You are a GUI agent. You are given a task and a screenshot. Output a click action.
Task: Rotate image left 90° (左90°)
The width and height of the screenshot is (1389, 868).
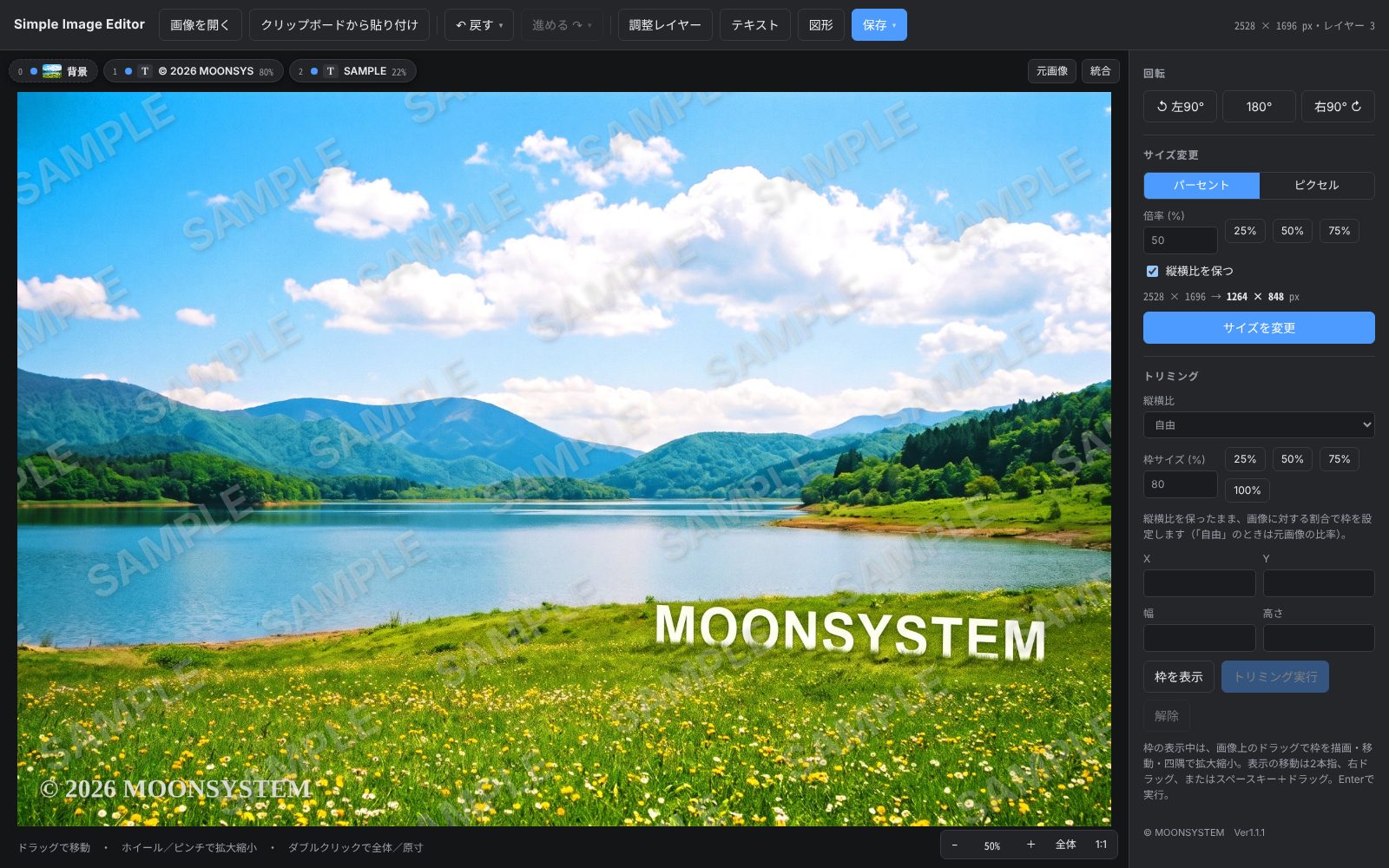click(1180, 107)
